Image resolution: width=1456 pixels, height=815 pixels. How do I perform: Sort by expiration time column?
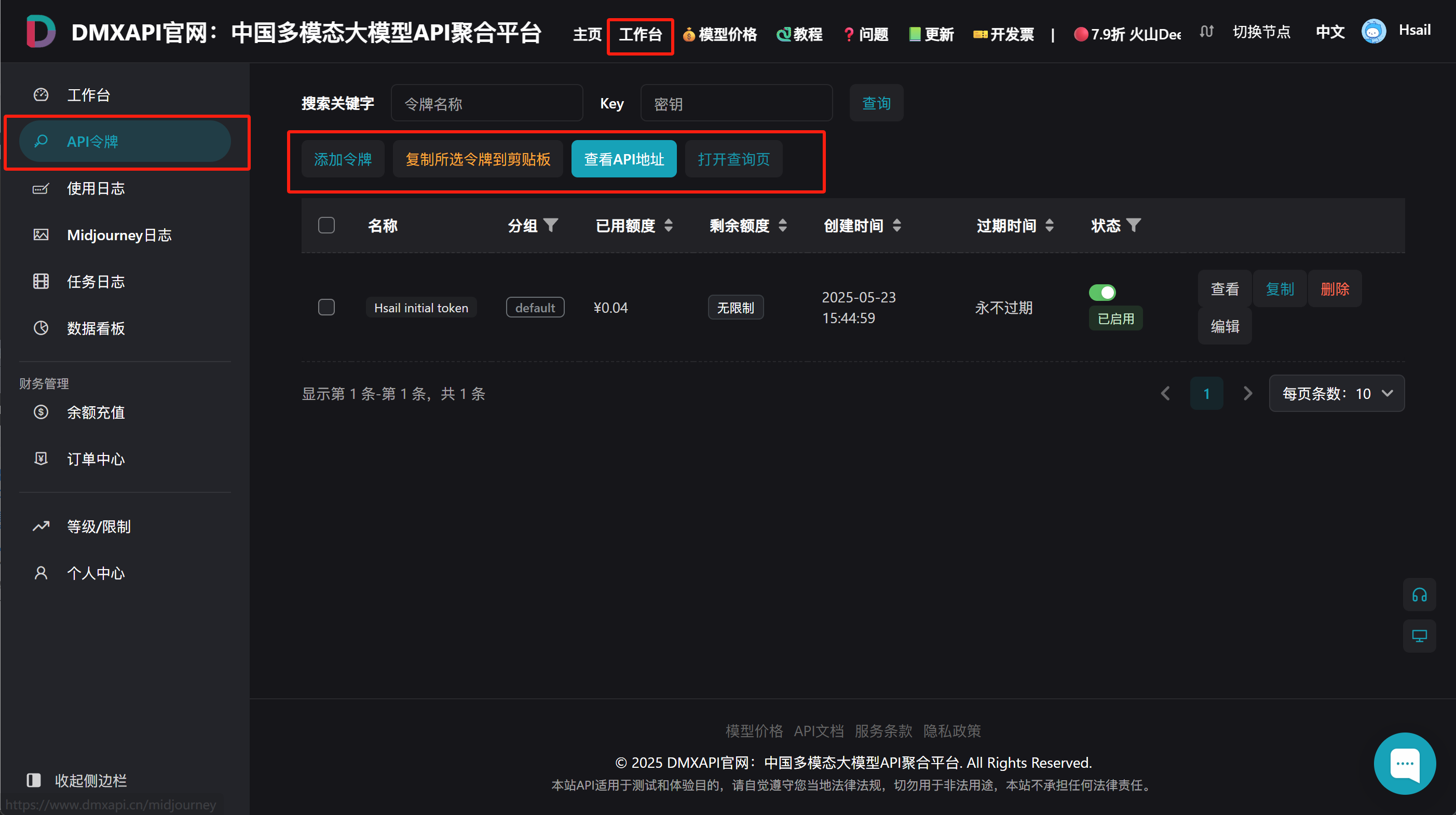click(x=1050, y=225)
